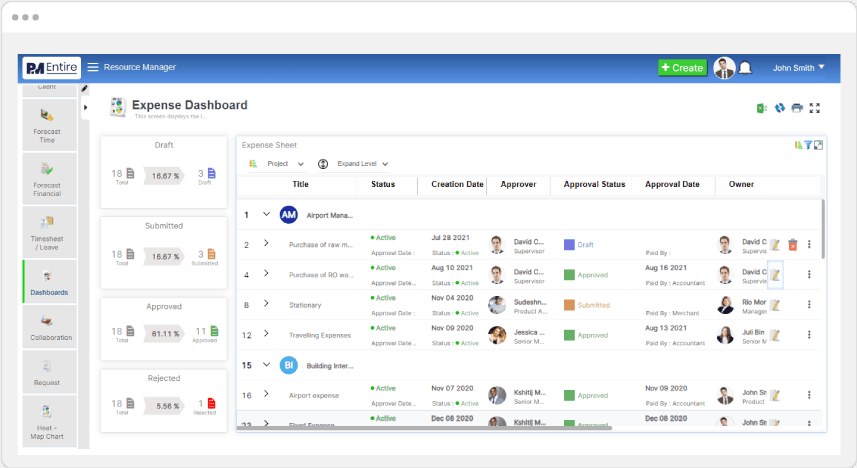
Task: Open more options for the Travelling Expenses row
Action: coord(809,335)
